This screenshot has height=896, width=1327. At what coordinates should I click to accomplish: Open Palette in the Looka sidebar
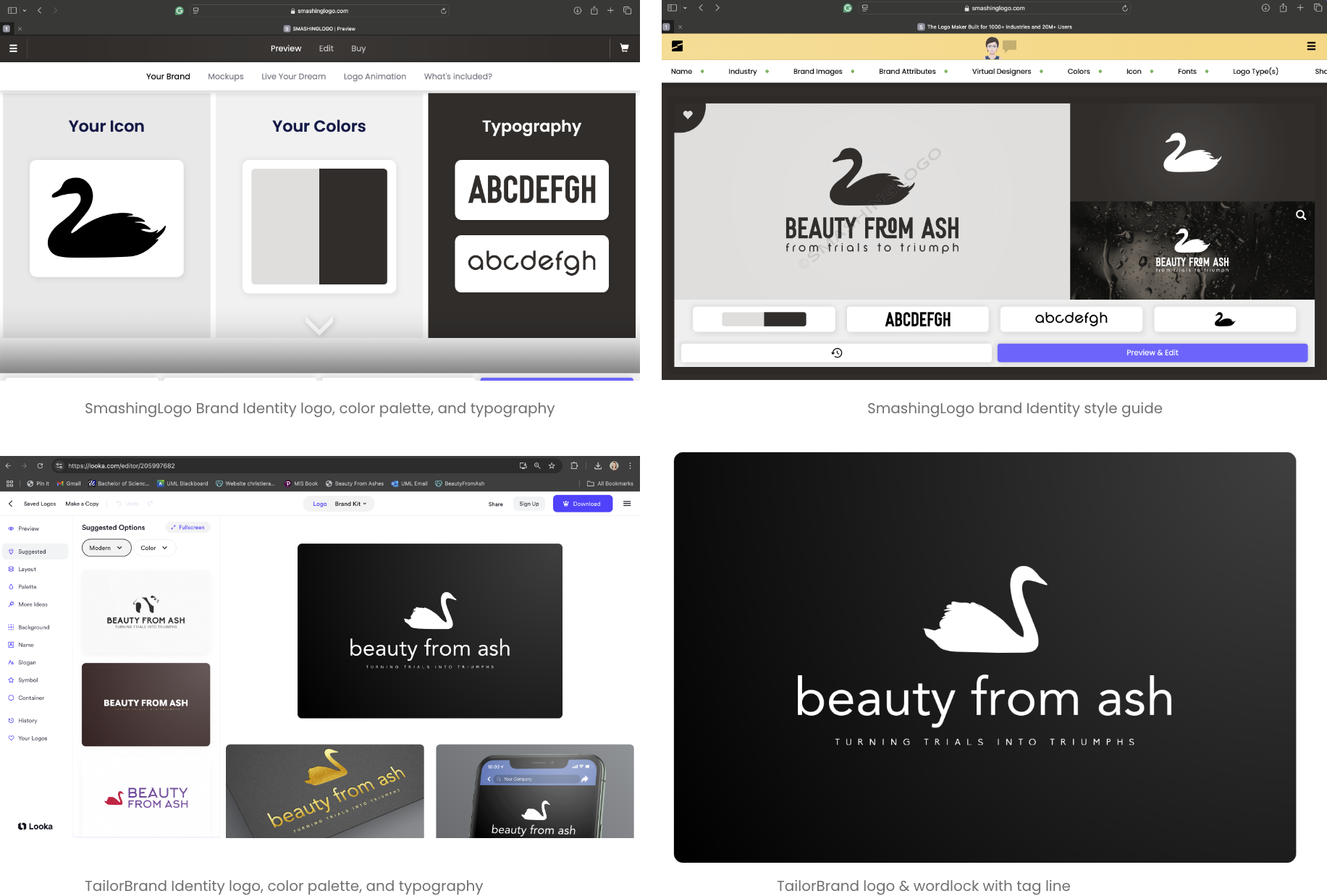tap(28, 587)
